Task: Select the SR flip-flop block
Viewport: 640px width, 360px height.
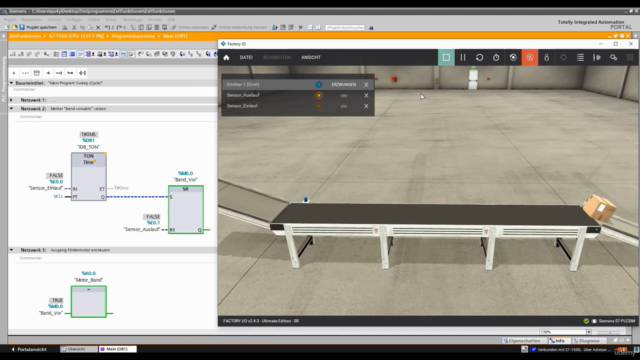Action: 186,209
